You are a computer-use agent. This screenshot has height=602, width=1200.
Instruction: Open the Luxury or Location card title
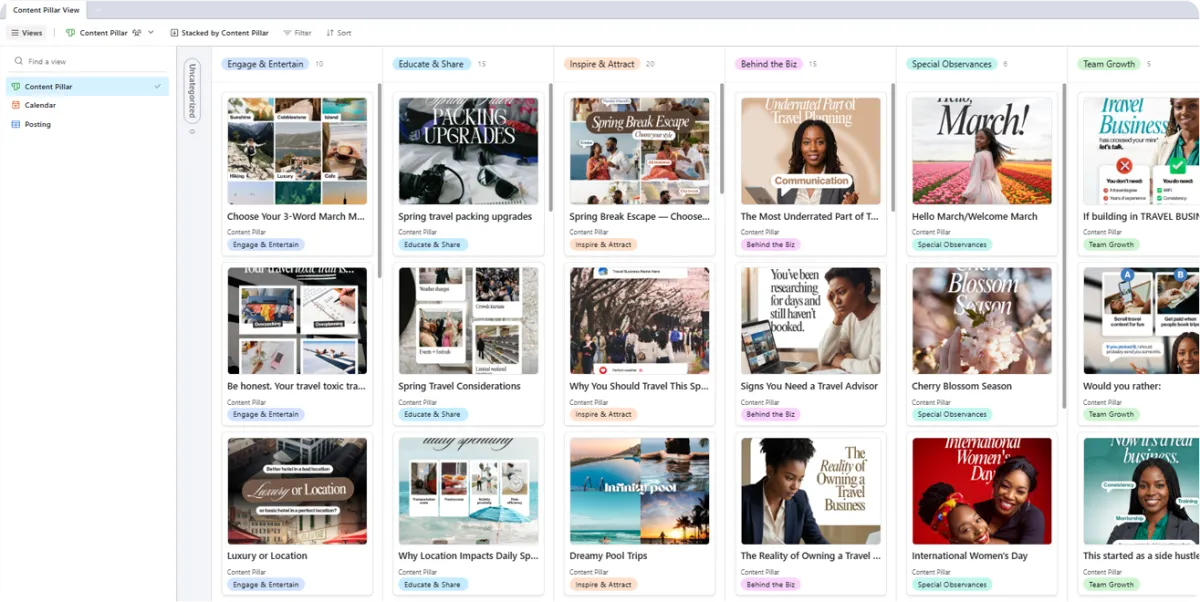pyautogui.click(x=267, y=556)
